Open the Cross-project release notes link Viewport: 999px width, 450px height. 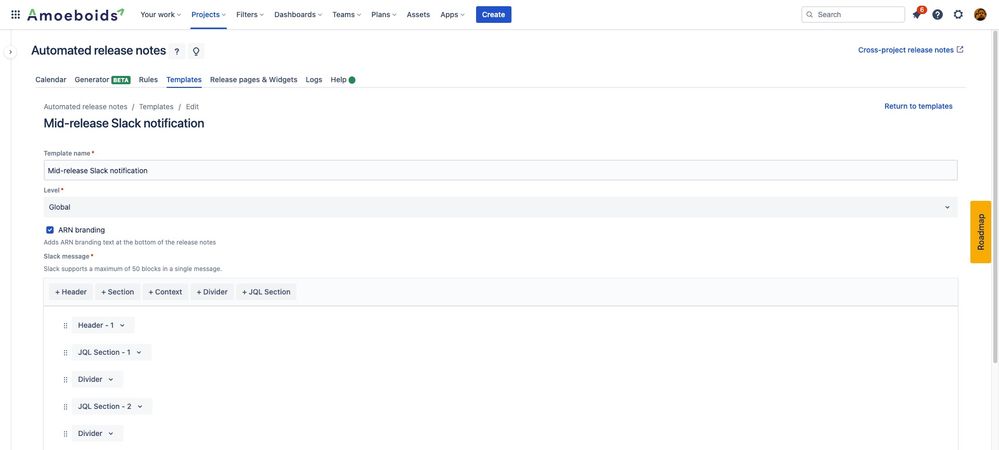pos(910,50)
